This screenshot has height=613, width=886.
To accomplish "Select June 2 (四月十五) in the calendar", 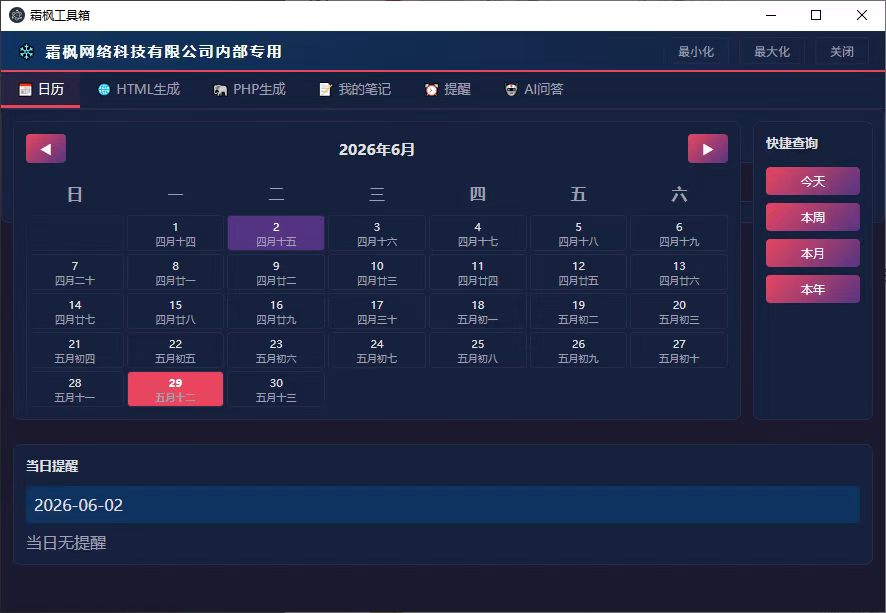I will pyautogui.click(x=276, y=233).
